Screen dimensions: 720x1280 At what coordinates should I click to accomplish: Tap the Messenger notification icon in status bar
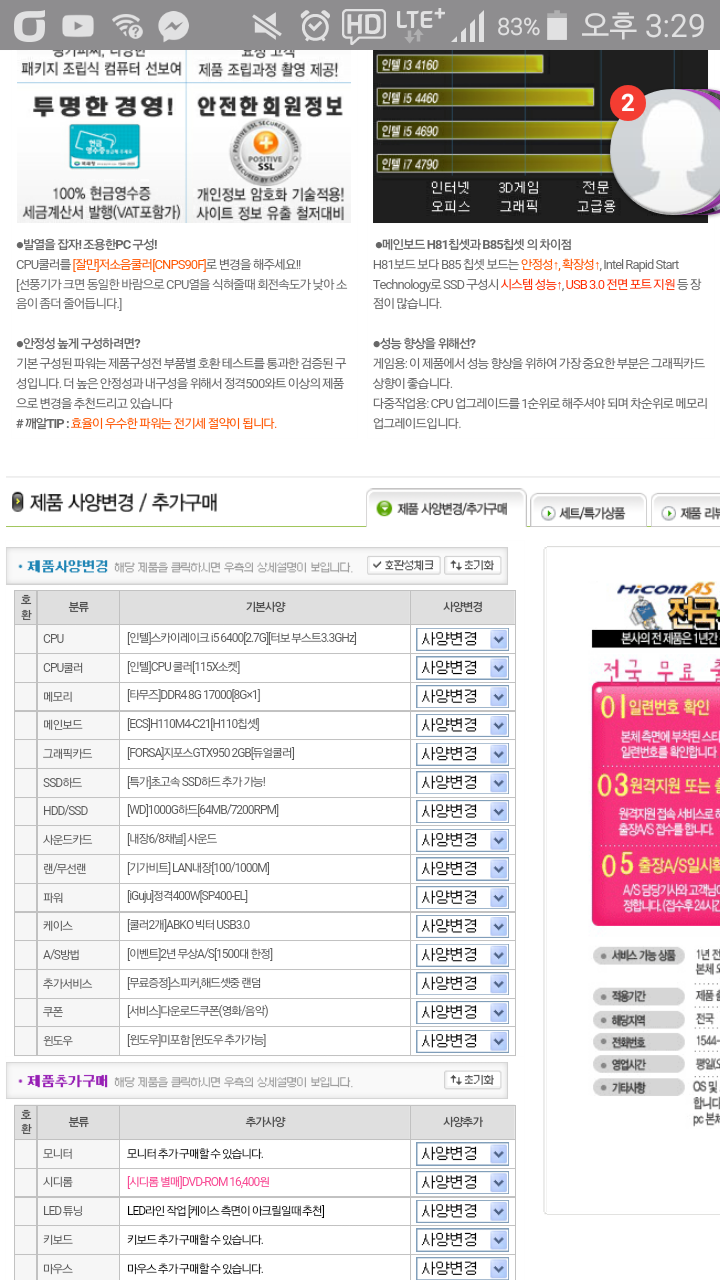click(175, 25)
